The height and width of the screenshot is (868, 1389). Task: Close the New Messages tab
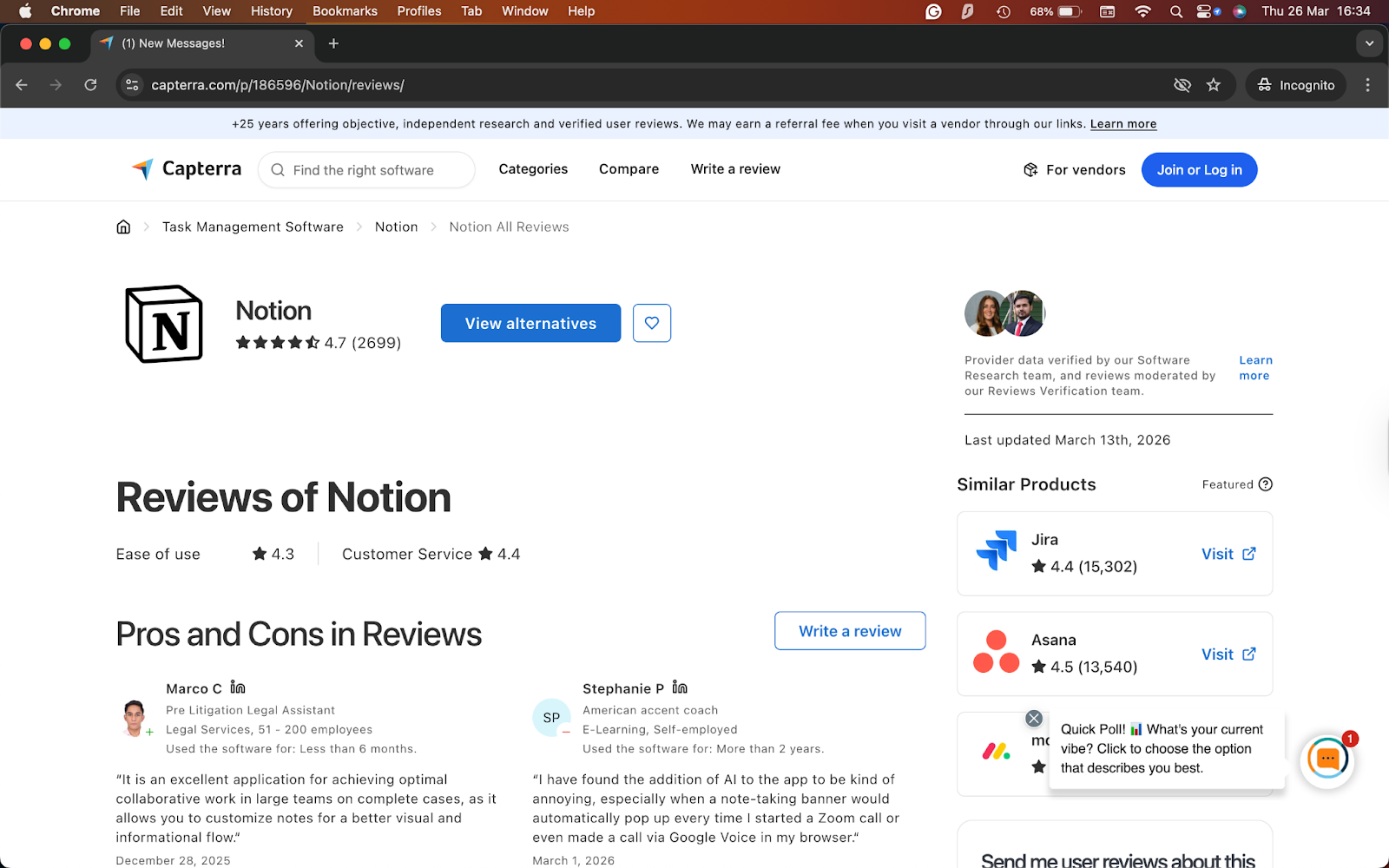(x=299, y=43)
